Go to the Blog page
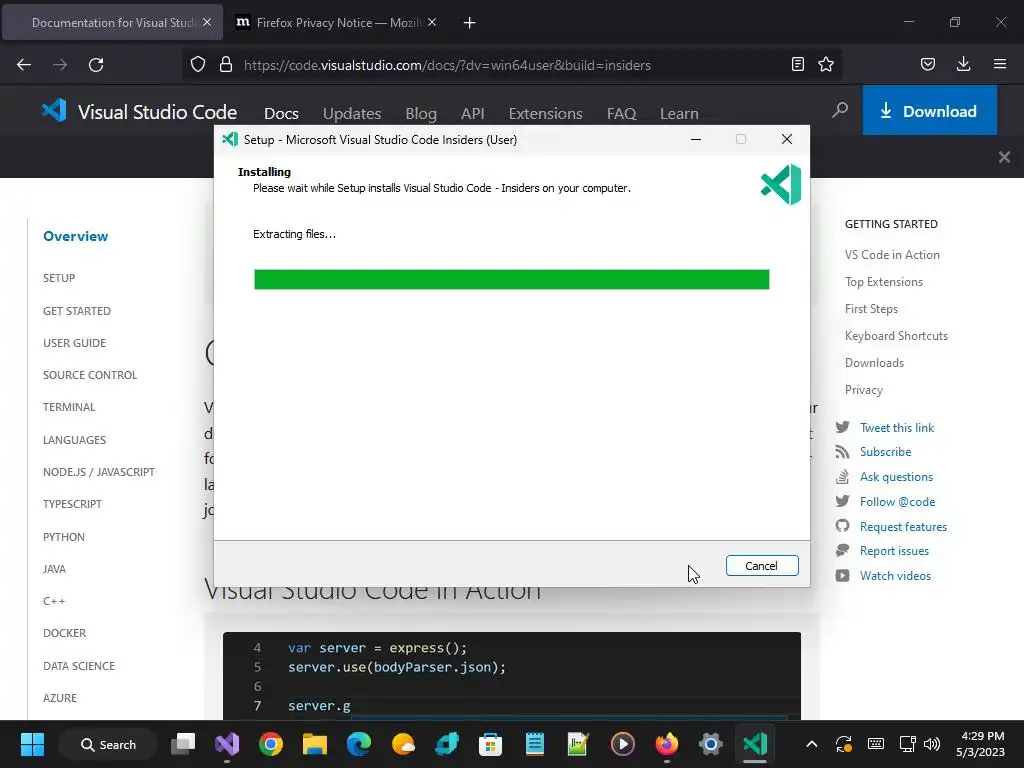The image size is (1024, 768). (x=421, y=114)
